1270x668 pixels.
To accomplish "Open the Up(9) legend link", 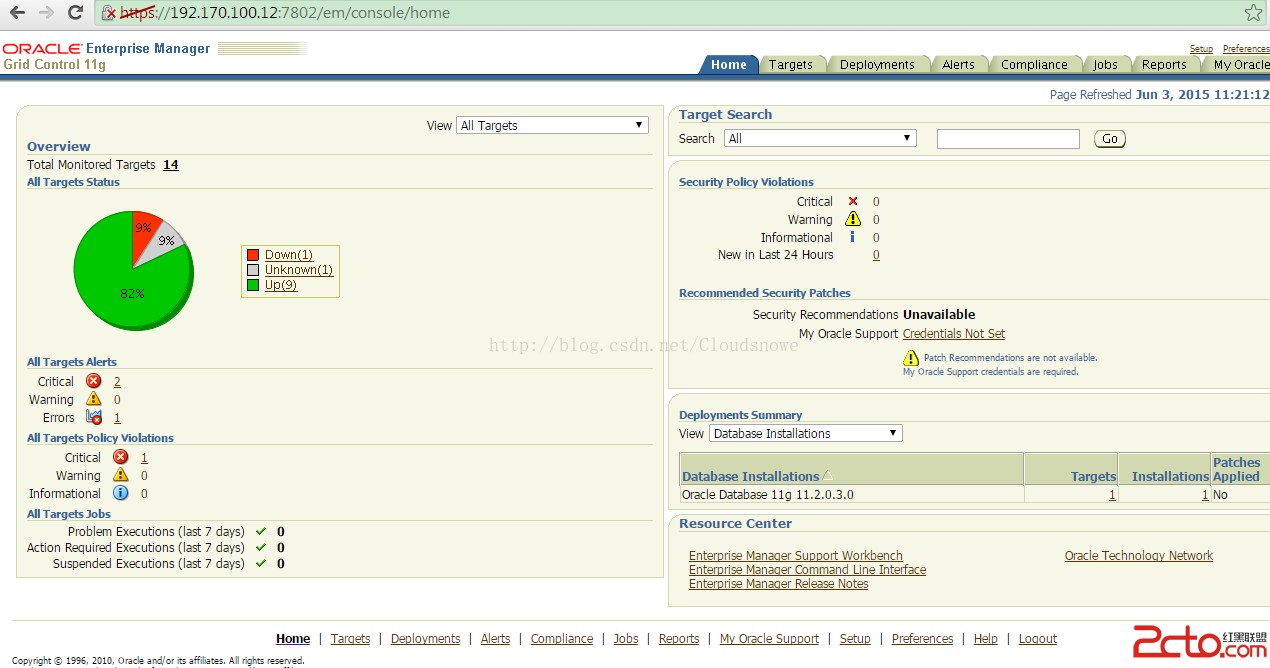I will (x=281, y=285).
